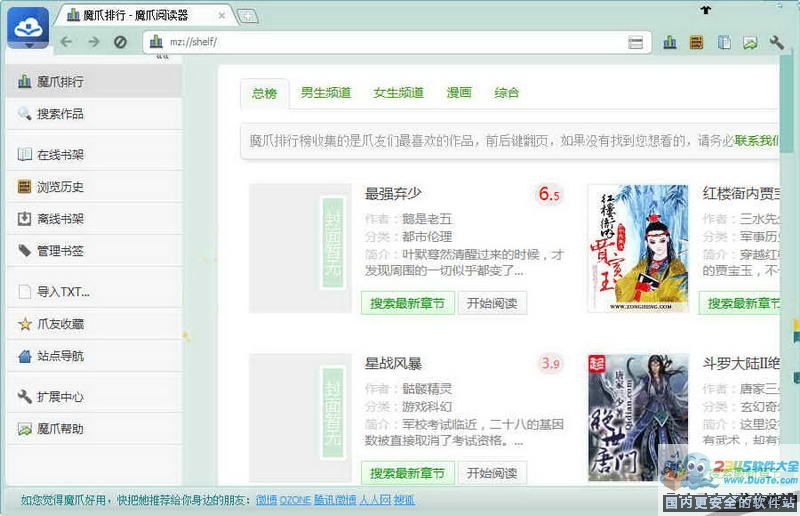Click the 离线书架 download icon
800x516 pixels.
click(x=24, y=218)
